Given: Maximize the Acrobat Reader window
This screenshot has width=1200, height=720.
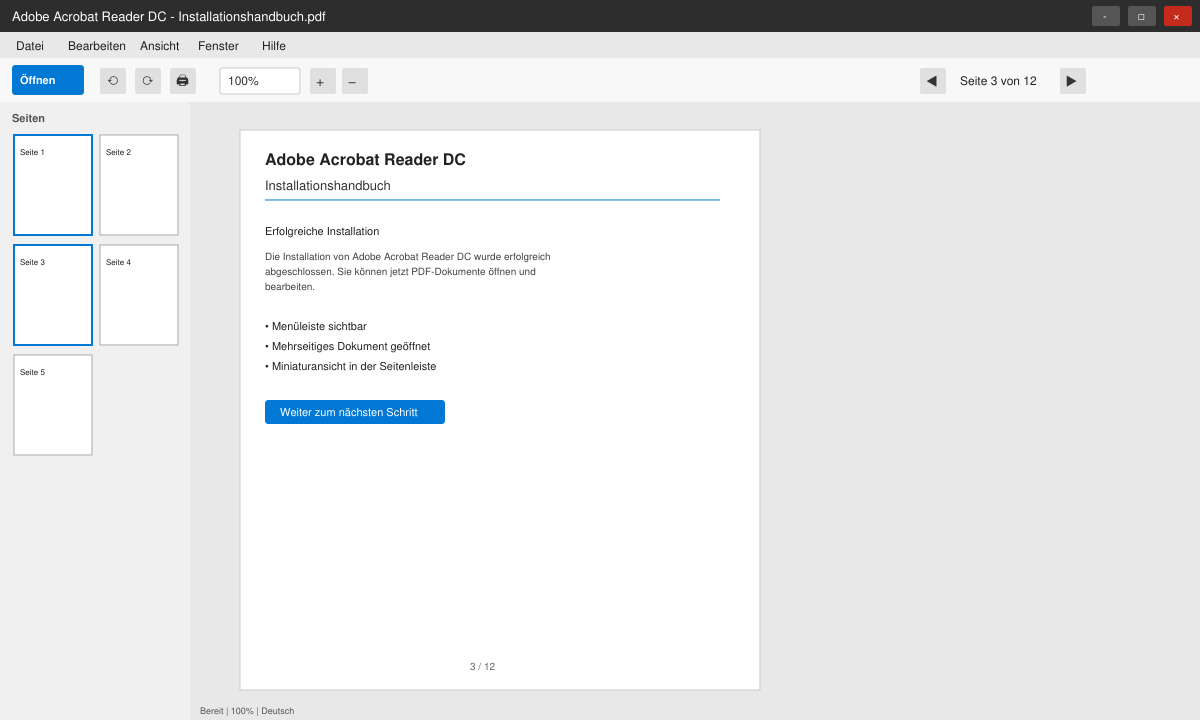Looking at the screenshot, I should point(1142,16).
